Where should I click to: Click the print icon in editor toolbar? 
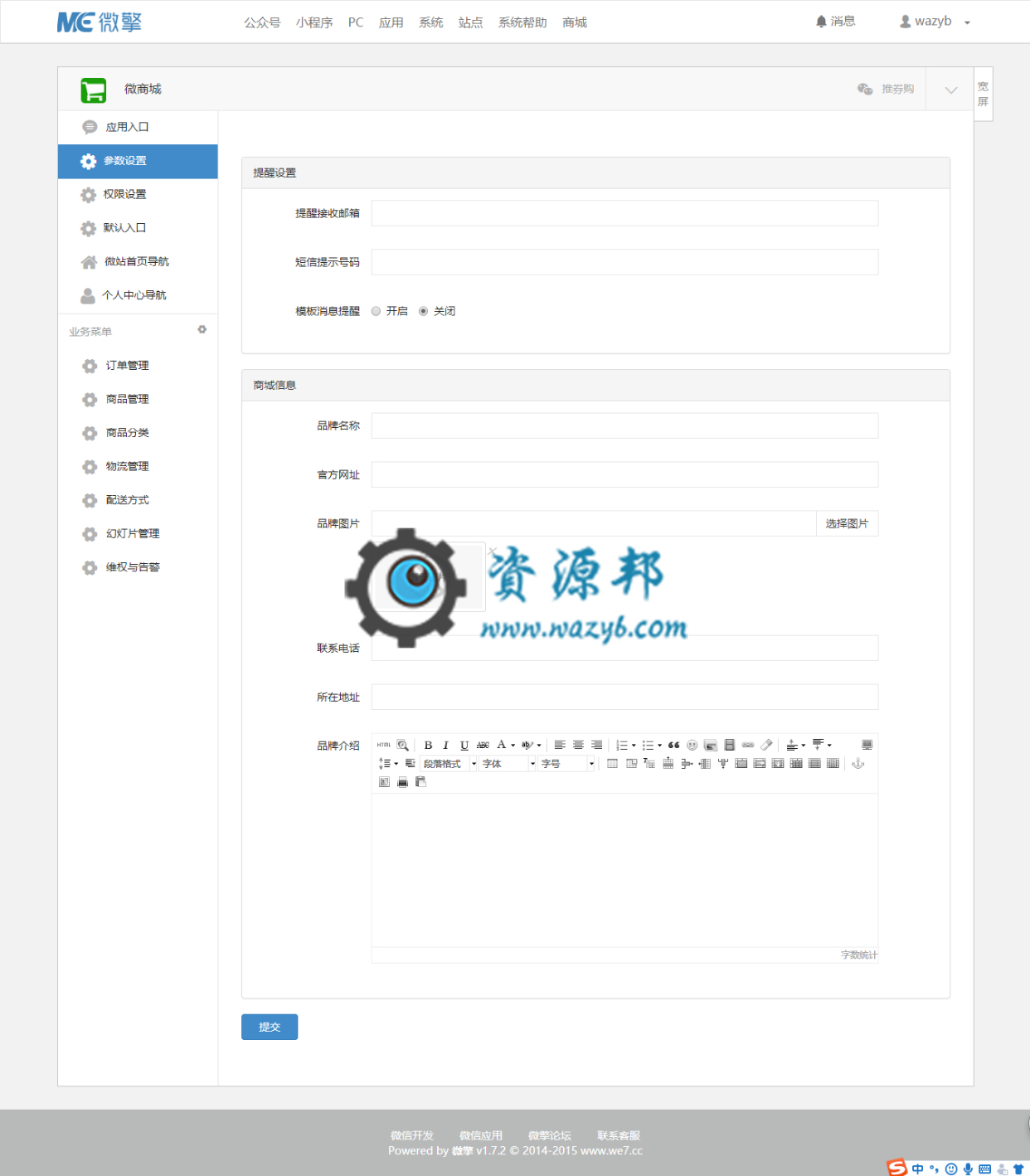tap(402, 781)
